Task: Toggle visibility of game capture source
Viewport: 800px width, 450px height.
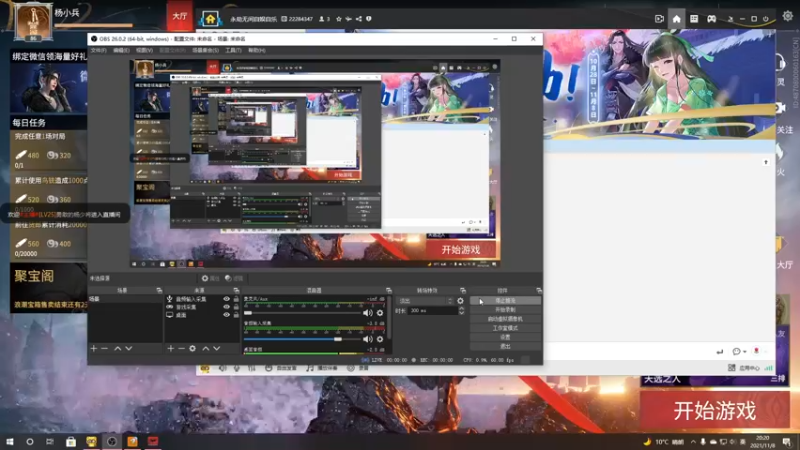Action: click(227, 307)
